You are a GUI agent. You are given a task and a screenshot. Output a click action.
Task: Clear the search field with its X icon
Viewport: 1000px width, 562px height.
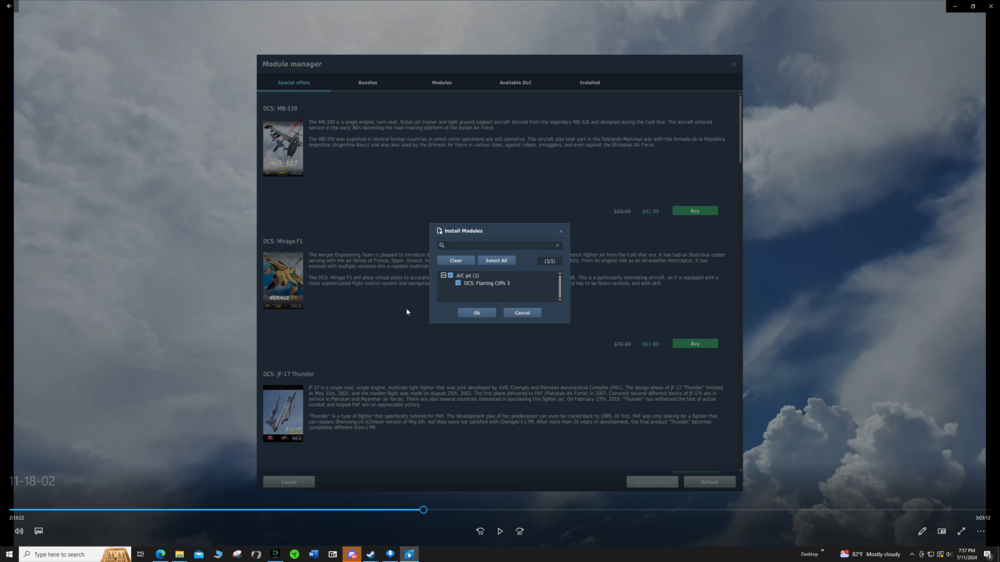point(557,245)
